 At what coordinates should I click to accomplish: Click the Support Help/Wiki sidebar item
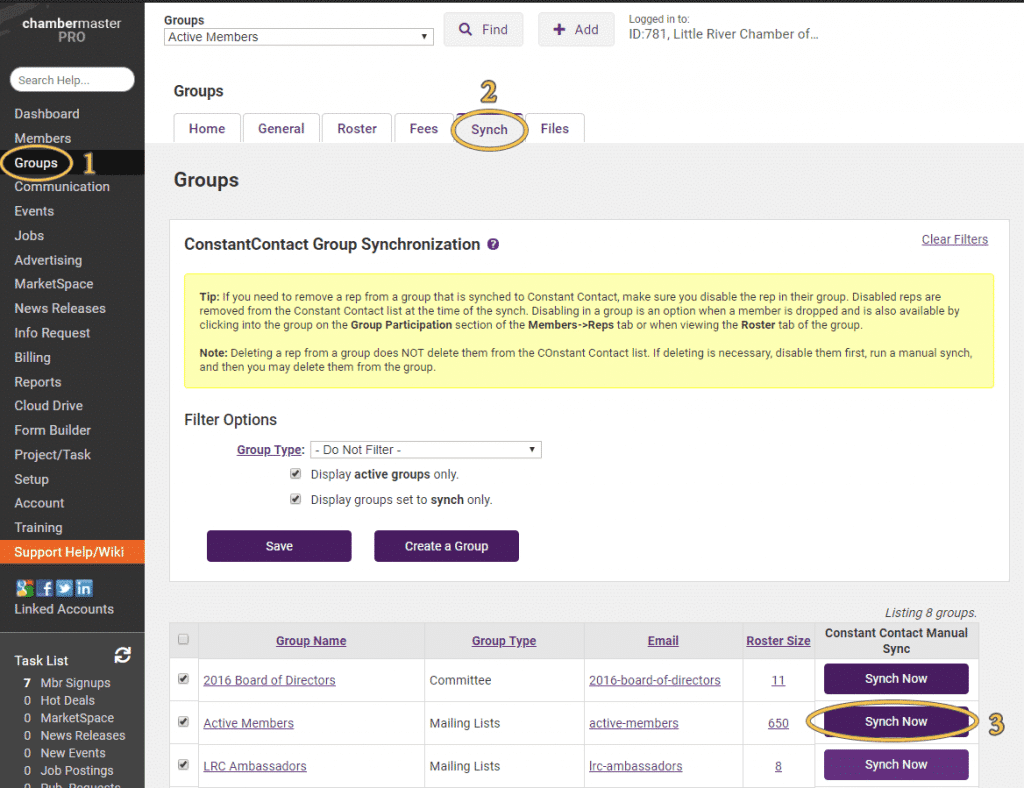(72, 552)
